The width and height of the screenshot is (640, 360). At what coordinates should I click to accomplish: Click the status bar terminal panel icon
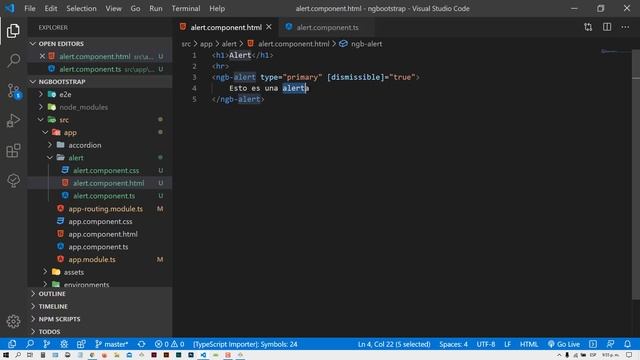click(x=593, y=344)
